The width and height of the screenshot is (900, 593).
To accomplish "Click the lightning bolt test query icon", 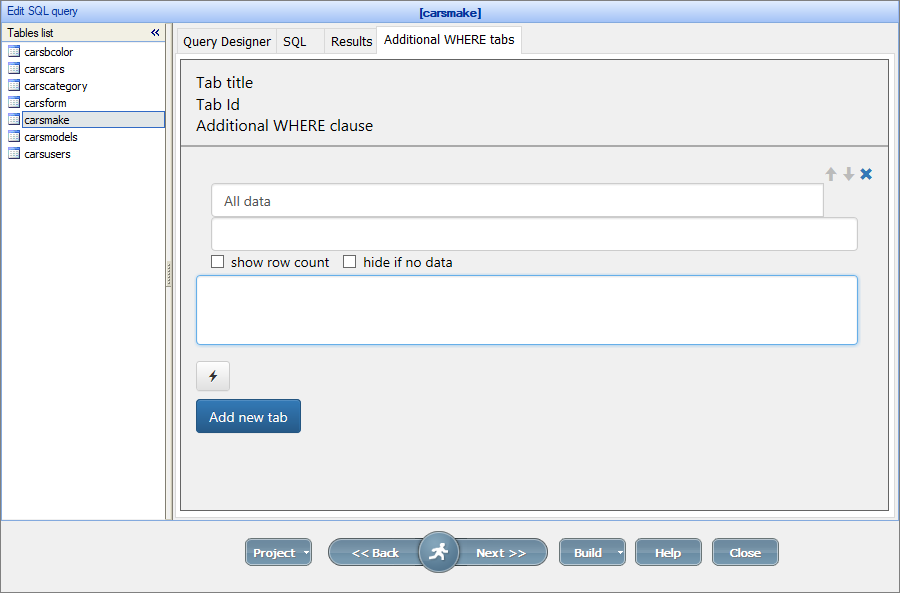I will tap(212, 376).
